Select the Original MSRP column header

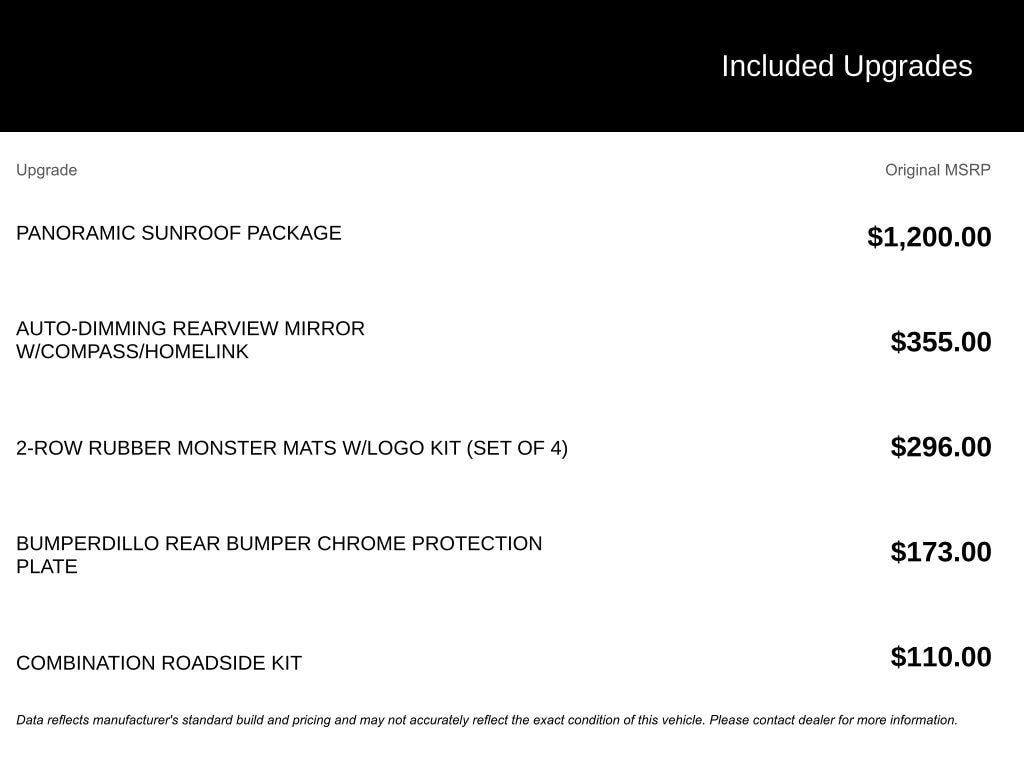[937, 170]
